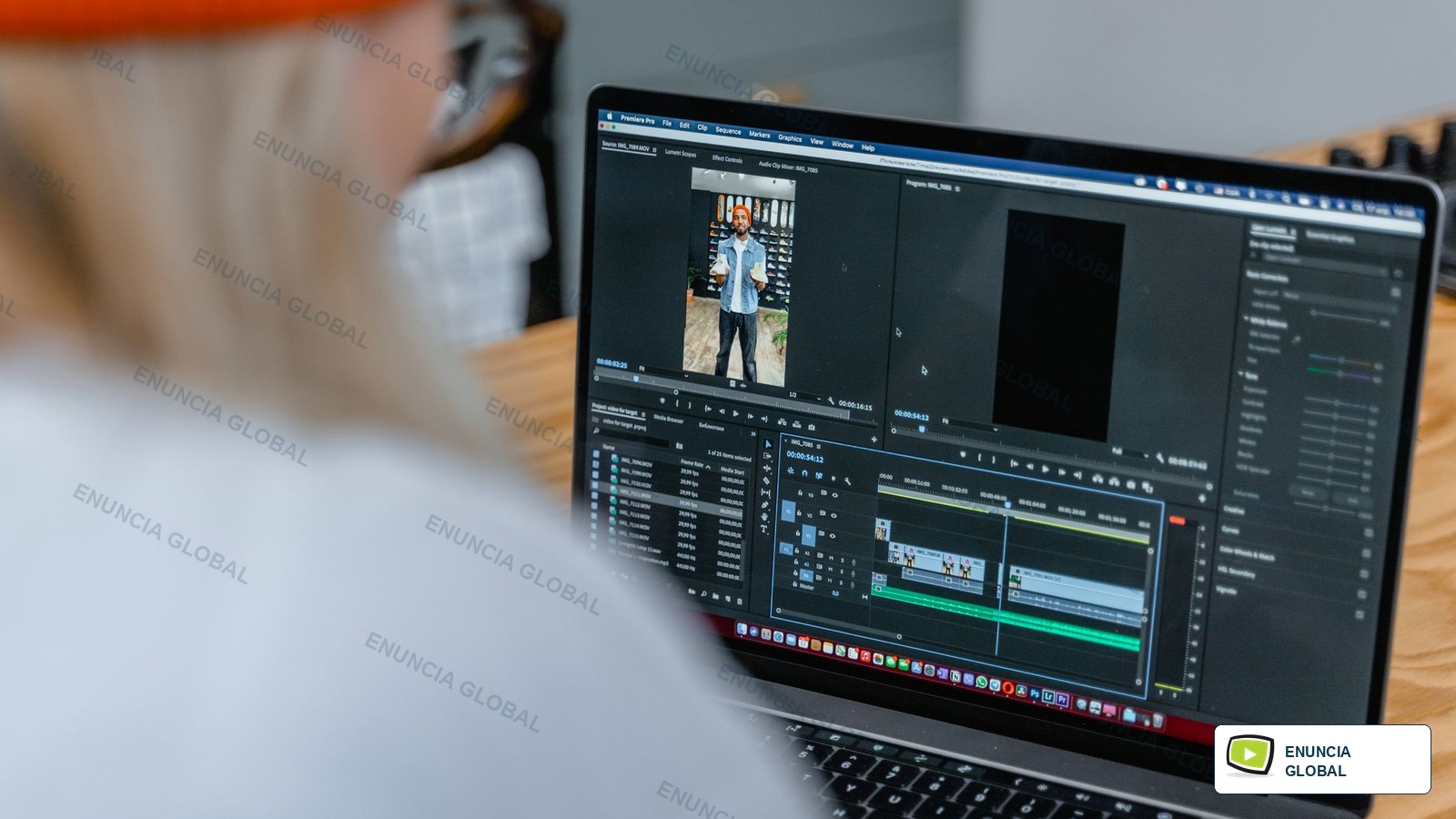Go to In point in Source monitor
The image size is (1456, 819).
[x=708, y=409]
